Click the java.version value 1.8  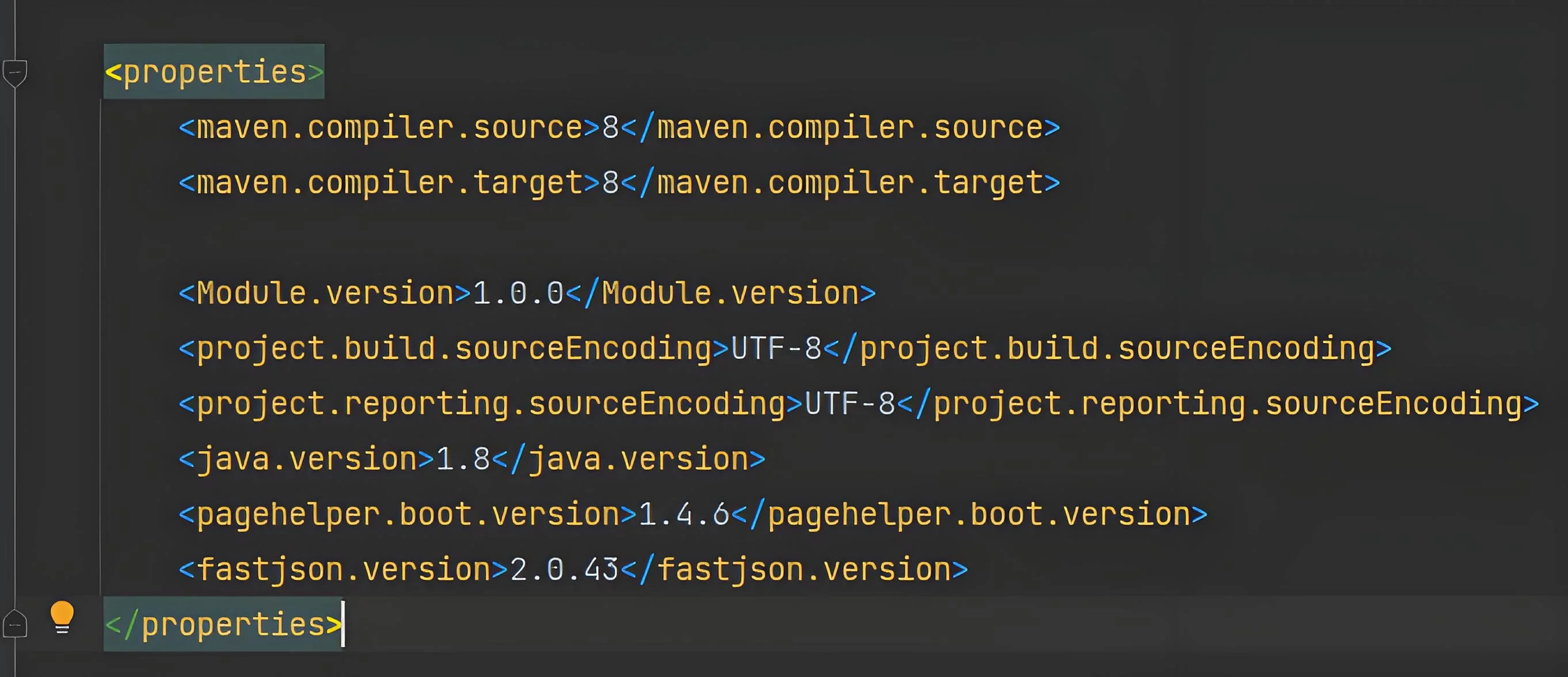[x=463, y=459]
